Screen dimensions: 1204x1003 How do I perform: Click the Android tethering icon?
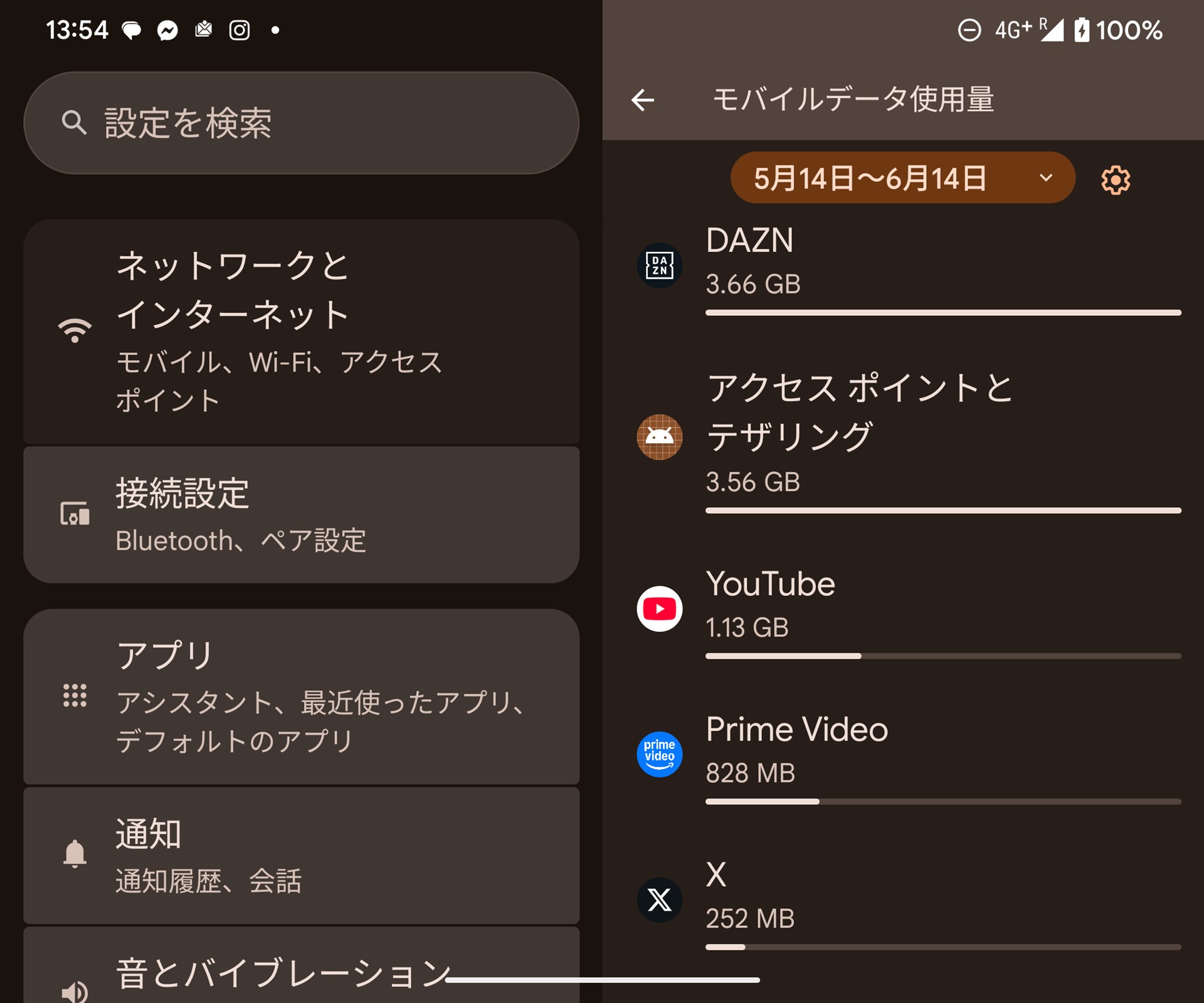[x=658, y=437]
